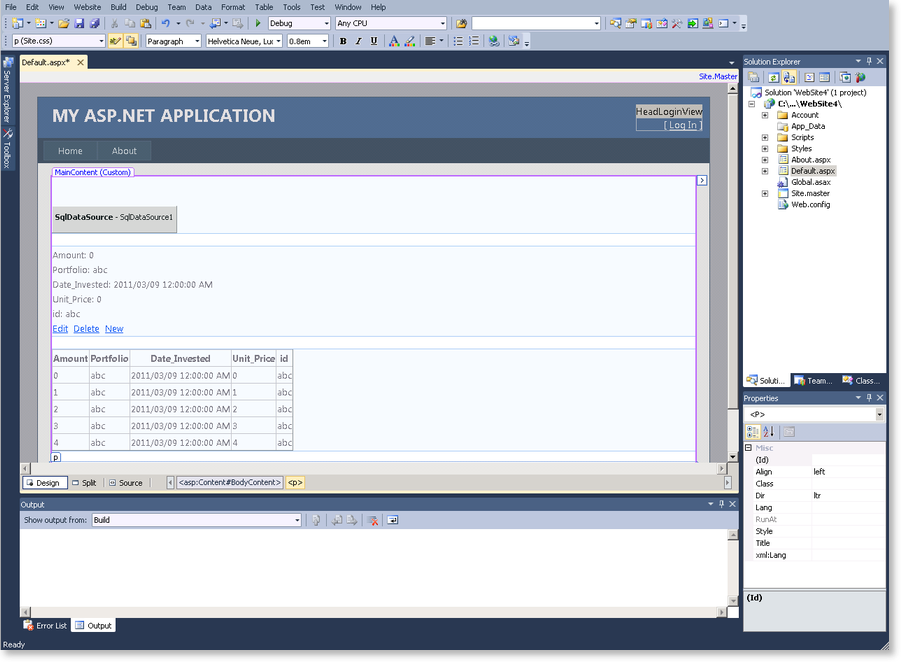901x662 pixels.
Task: Open the Server Explorer side tab
Action: pos(7,91)
